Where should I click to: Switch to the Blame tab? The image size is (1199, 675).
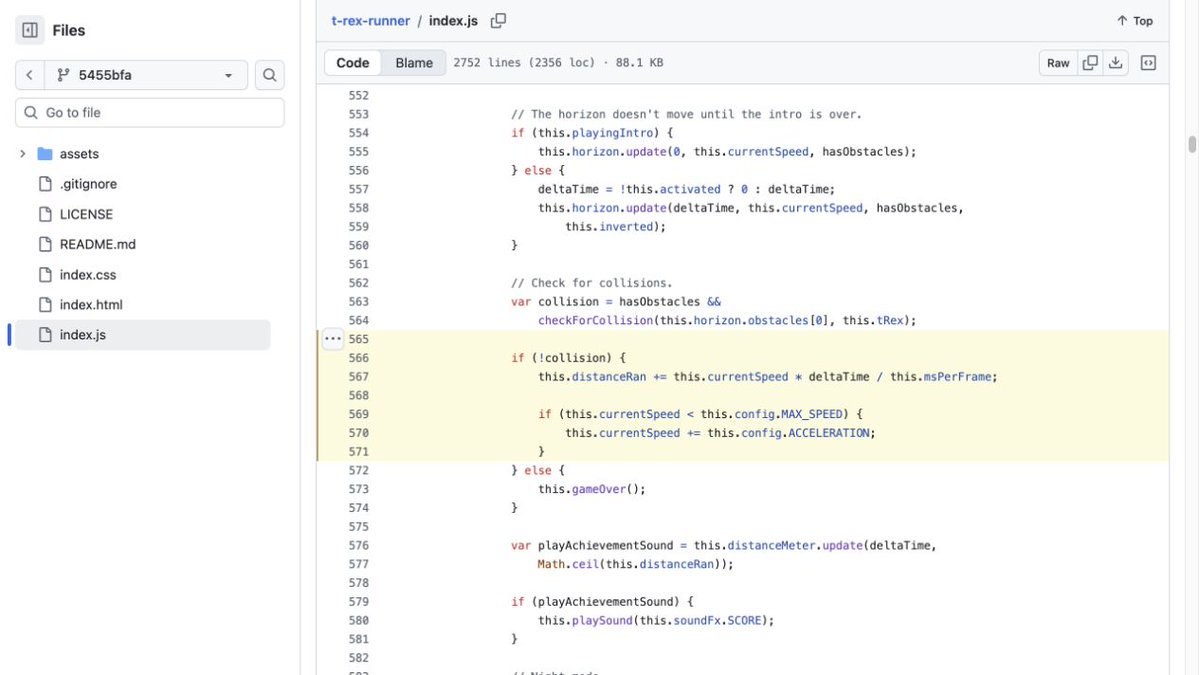(x=414, y=63)
